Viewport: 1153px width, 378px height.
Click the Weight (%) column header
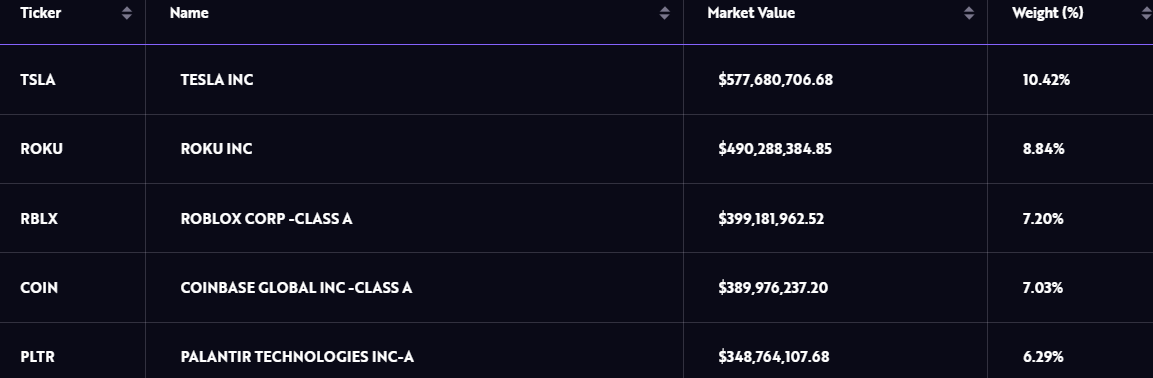1047,13
